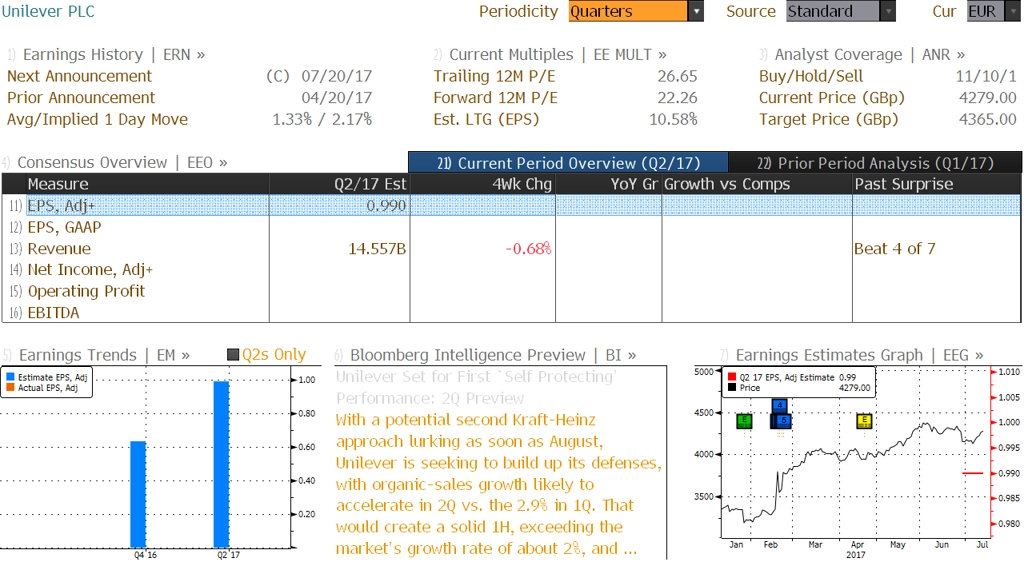Open the Source Standard dropdown arrow

point(888,11)
